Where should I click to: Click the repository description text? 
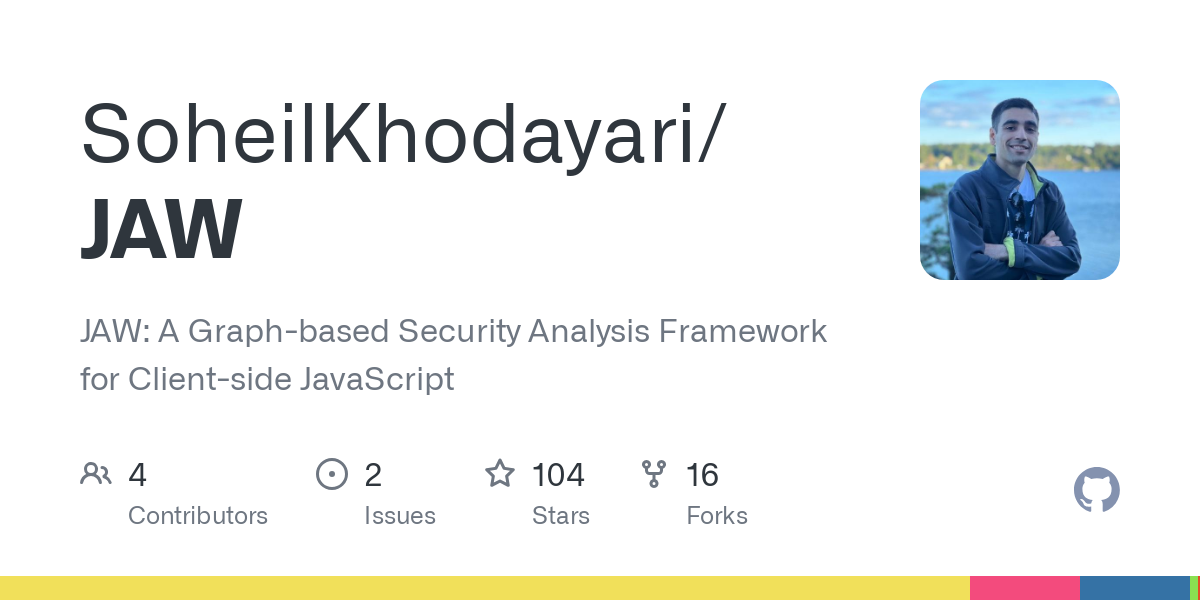(x=453, y=354)
